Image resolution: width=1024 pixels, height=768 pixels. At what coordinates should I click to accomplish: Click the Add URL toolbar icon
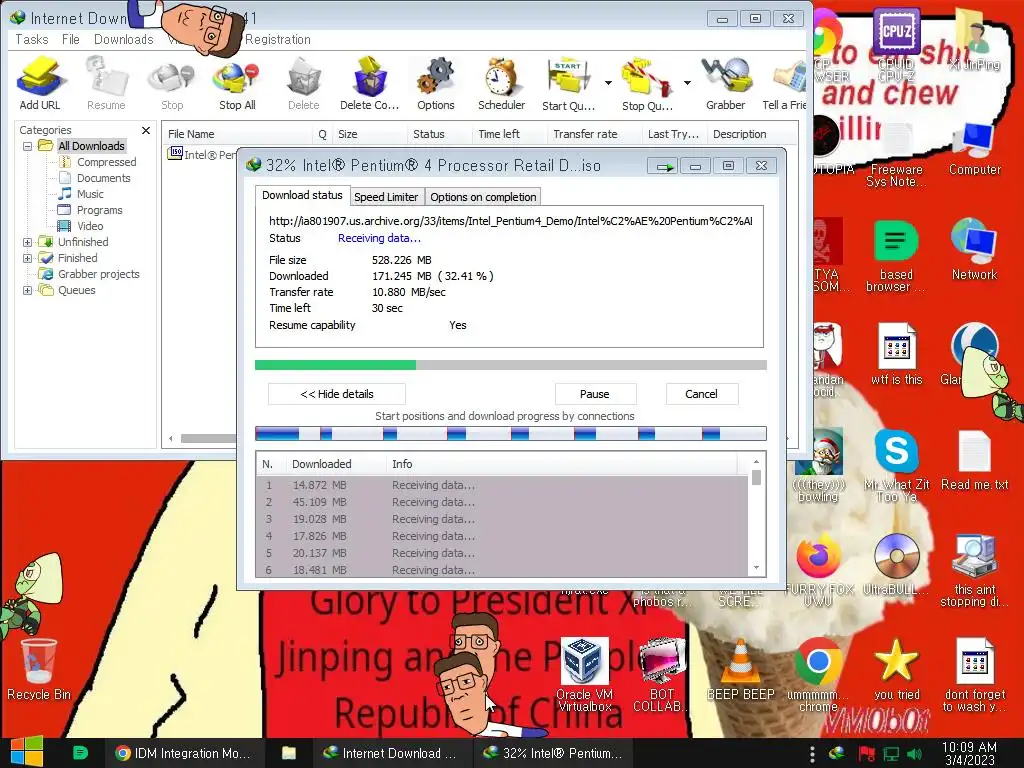pos(40,83)
